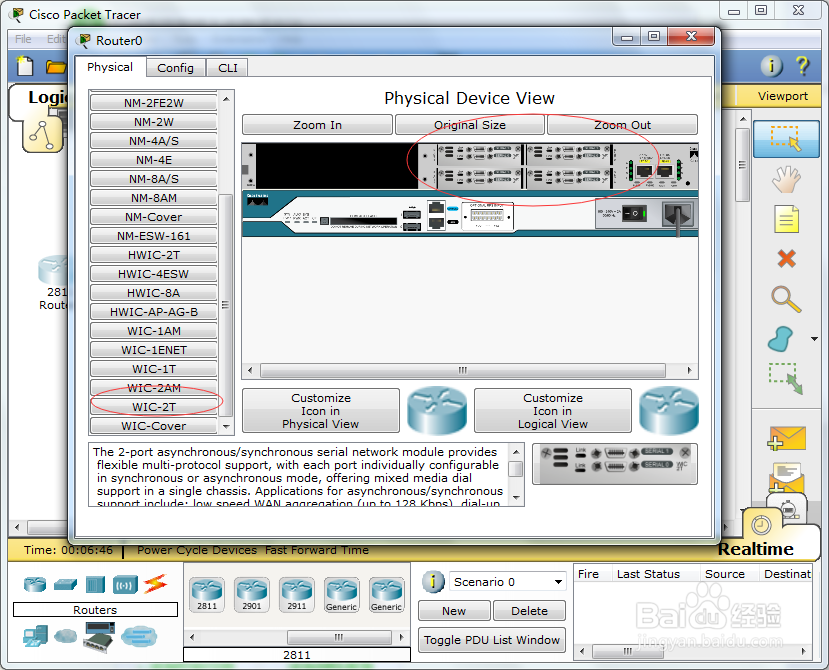Image resolution: width=829 pixels, height=670 pixels.
Task: Select the Place Note tool
Action: point(786,219)
